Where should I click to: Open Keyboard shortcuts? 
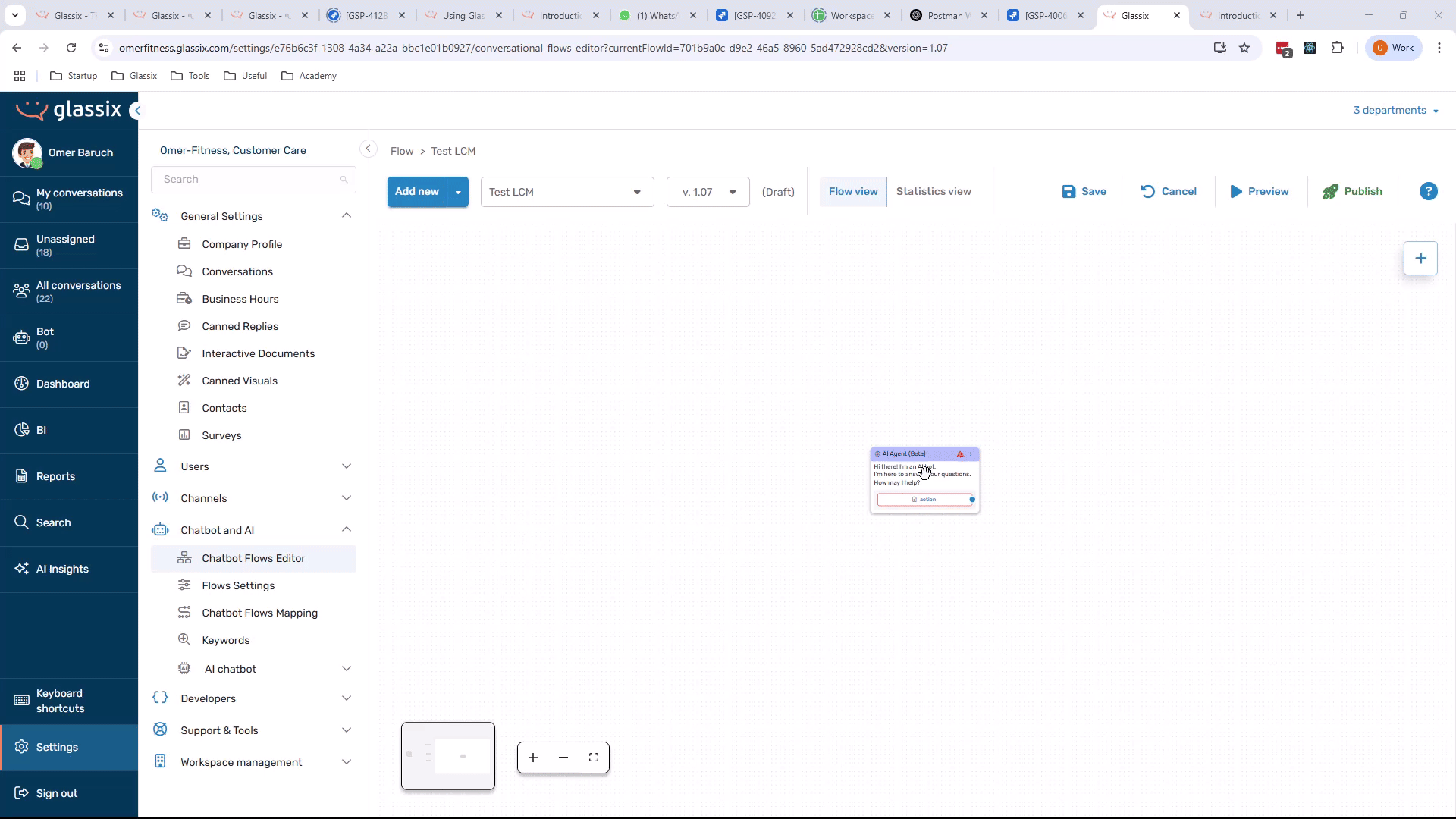pos(69,701)
